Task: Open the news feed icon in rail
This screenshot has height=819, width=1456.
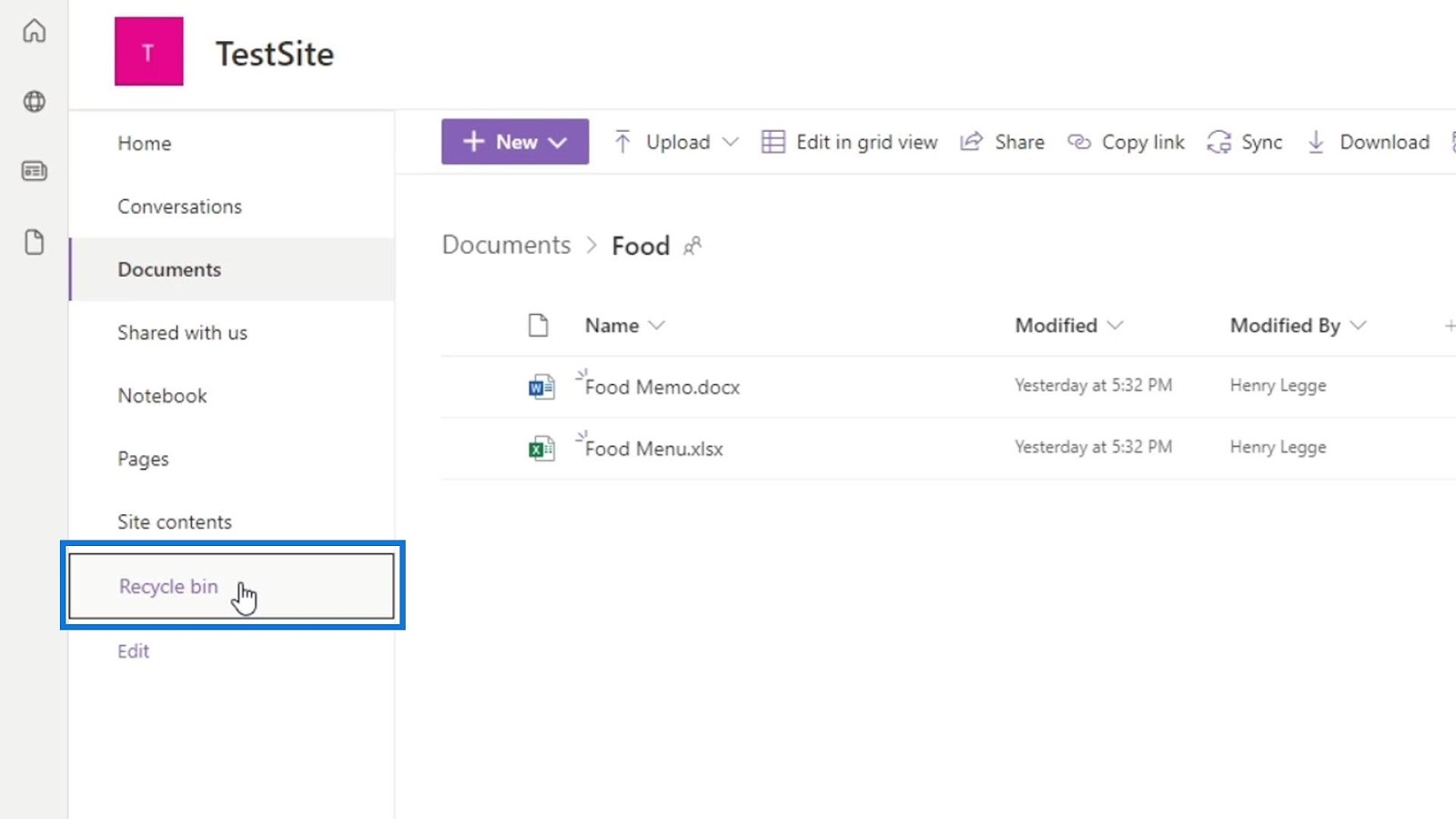Action: click(34, 171)
